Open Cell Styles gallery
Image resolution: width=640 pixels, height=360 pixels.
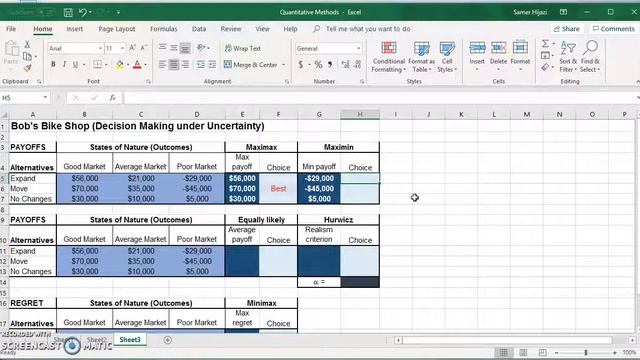pyautogui.click(x=447, y=57)
